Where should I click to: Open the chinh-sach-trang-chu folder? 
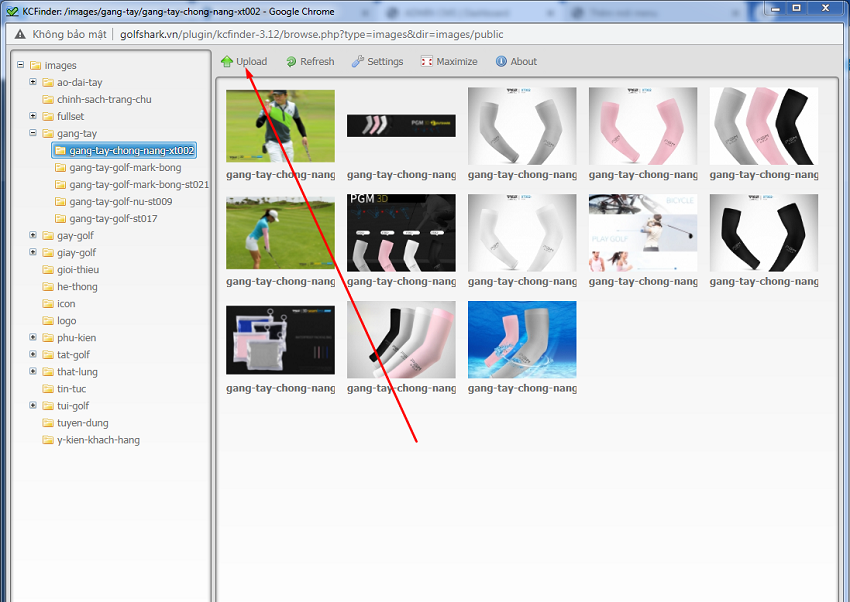click(104, 100)
